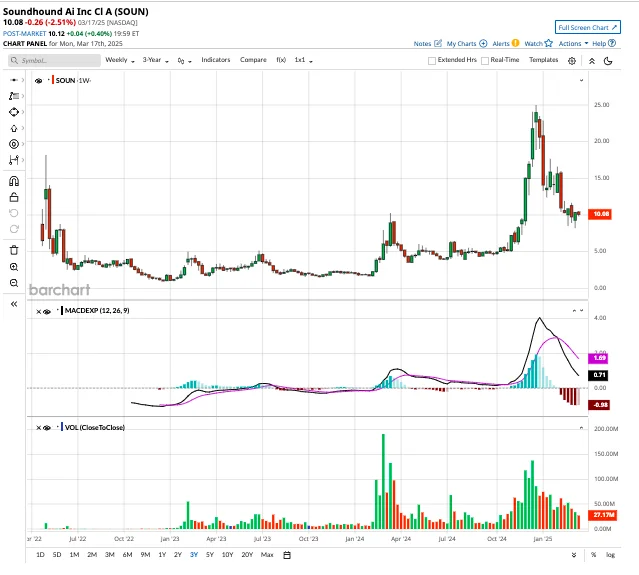Viewport: 639px width, 575px height.
Task: Toggle percent scale mode
Action: click(x=593, y=555)
